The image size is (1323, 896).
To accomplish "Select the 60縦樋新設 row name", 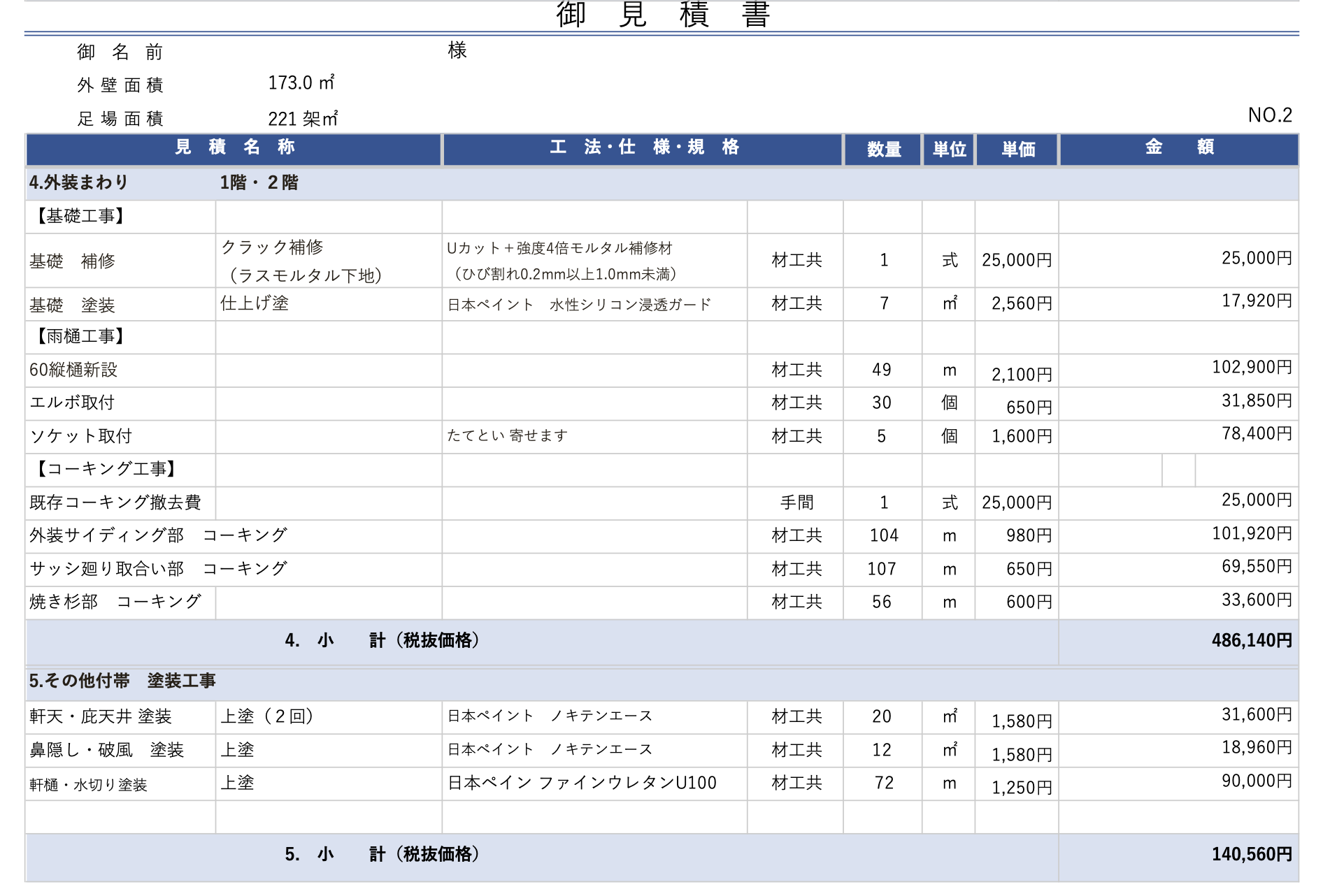I will pos(73,370).
